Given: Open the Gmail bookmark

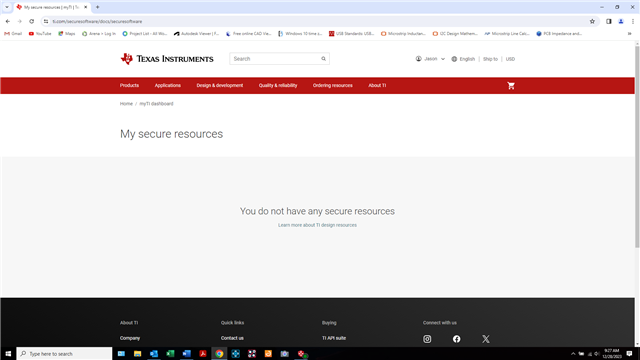Looking at the screenshot, I should tap(13, 33).
